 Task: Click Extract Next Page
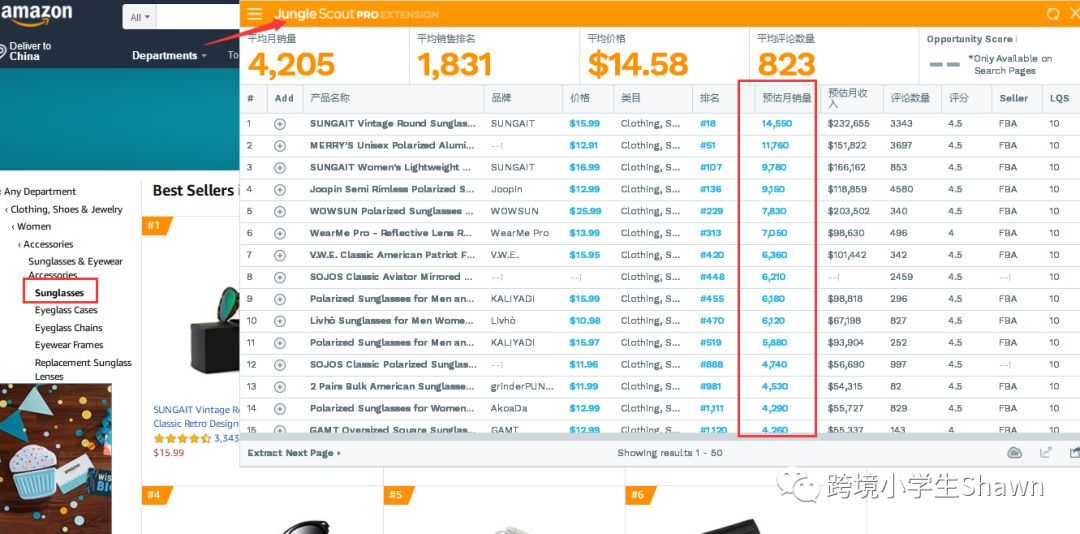[293, 453]
